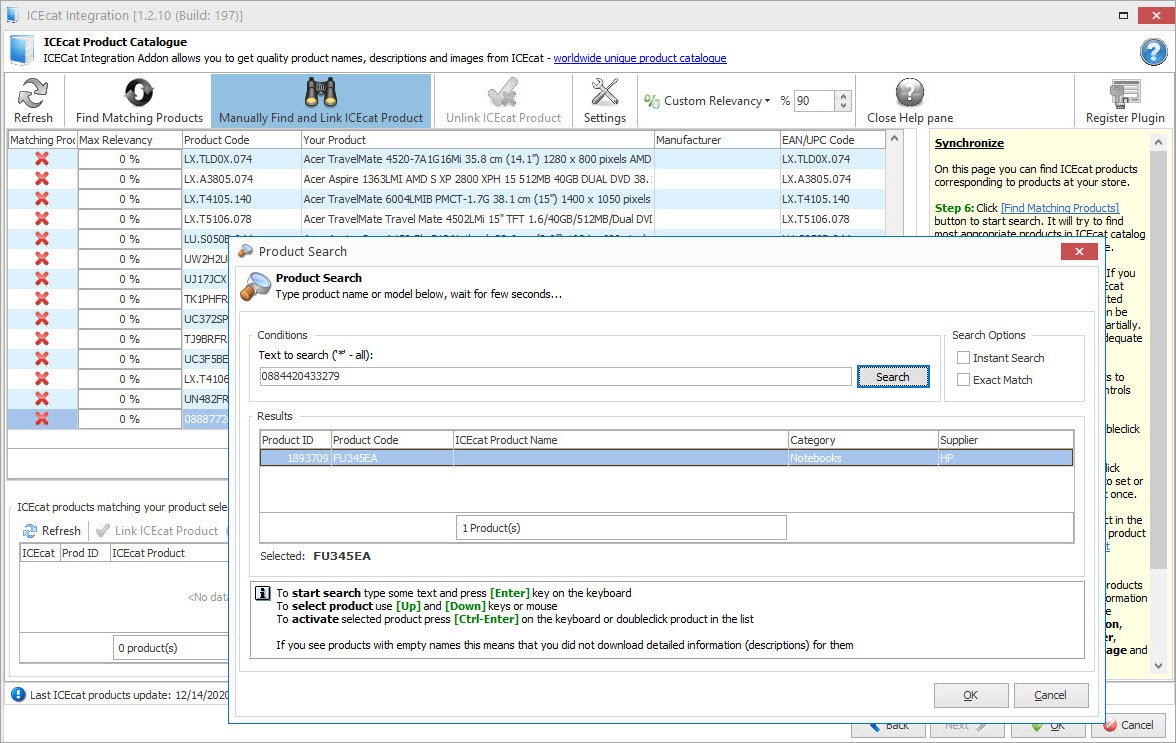Image resolution: width=1176 pixels, height=743 pixels.
Task: Click red X status for LX.TLD0X.074 row
Action: [x=42, y=159]
